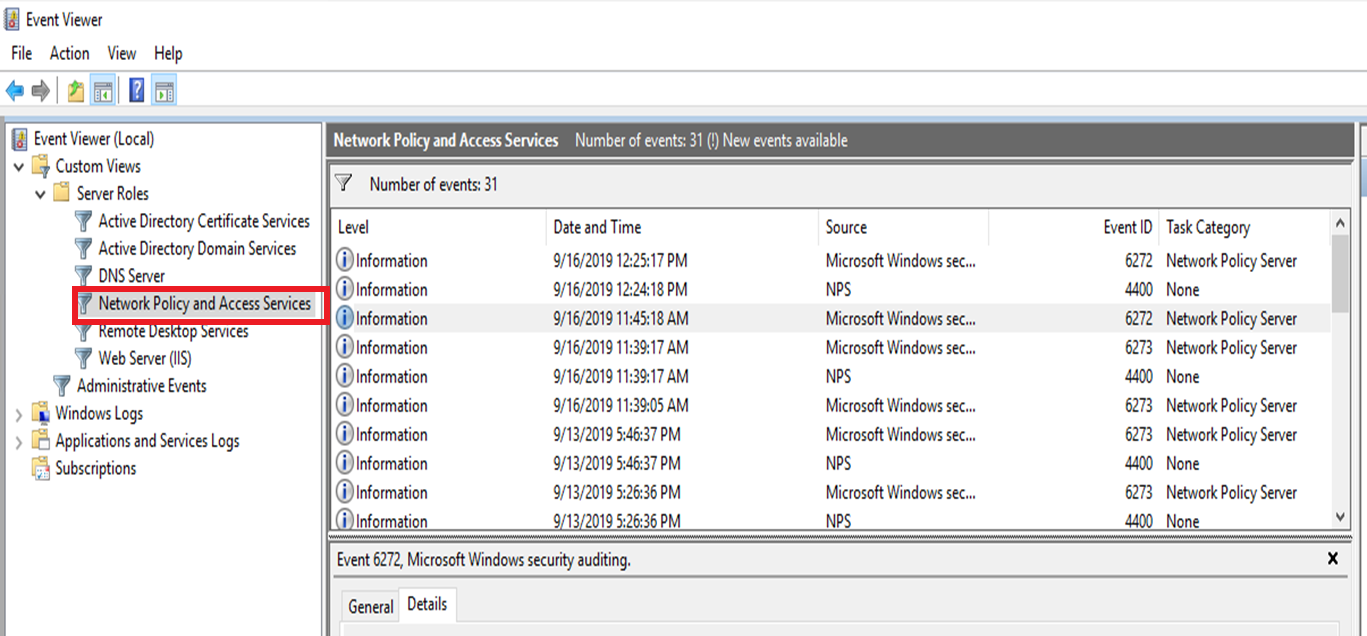Screen dimensions: 1367x636
Task: Click the filter funnel icon above event list
Action: pyautogui.click(x=344, y=184)
